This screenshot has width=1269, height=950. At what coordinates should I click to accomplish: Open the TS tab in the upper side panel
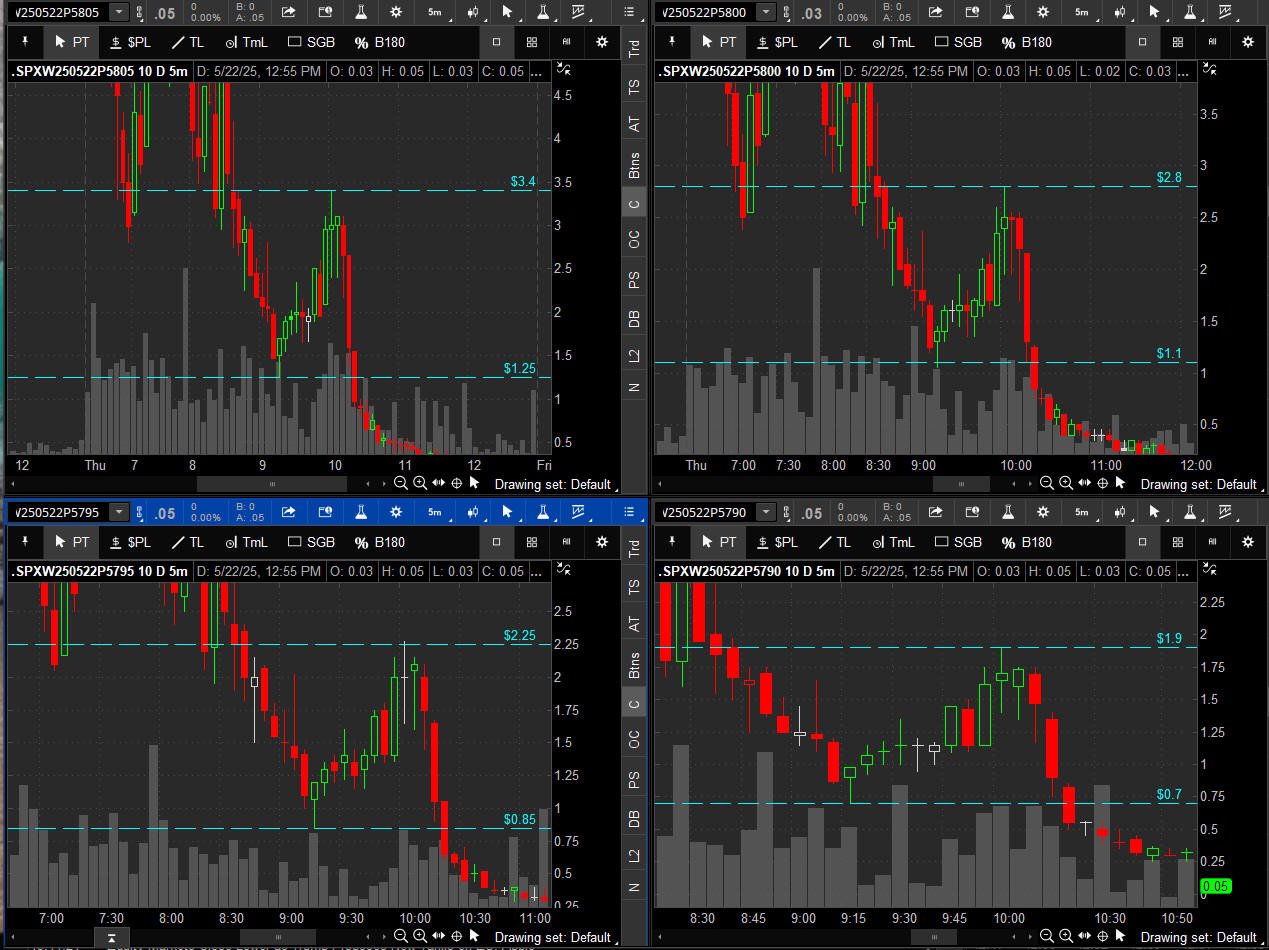pos(633,87)
